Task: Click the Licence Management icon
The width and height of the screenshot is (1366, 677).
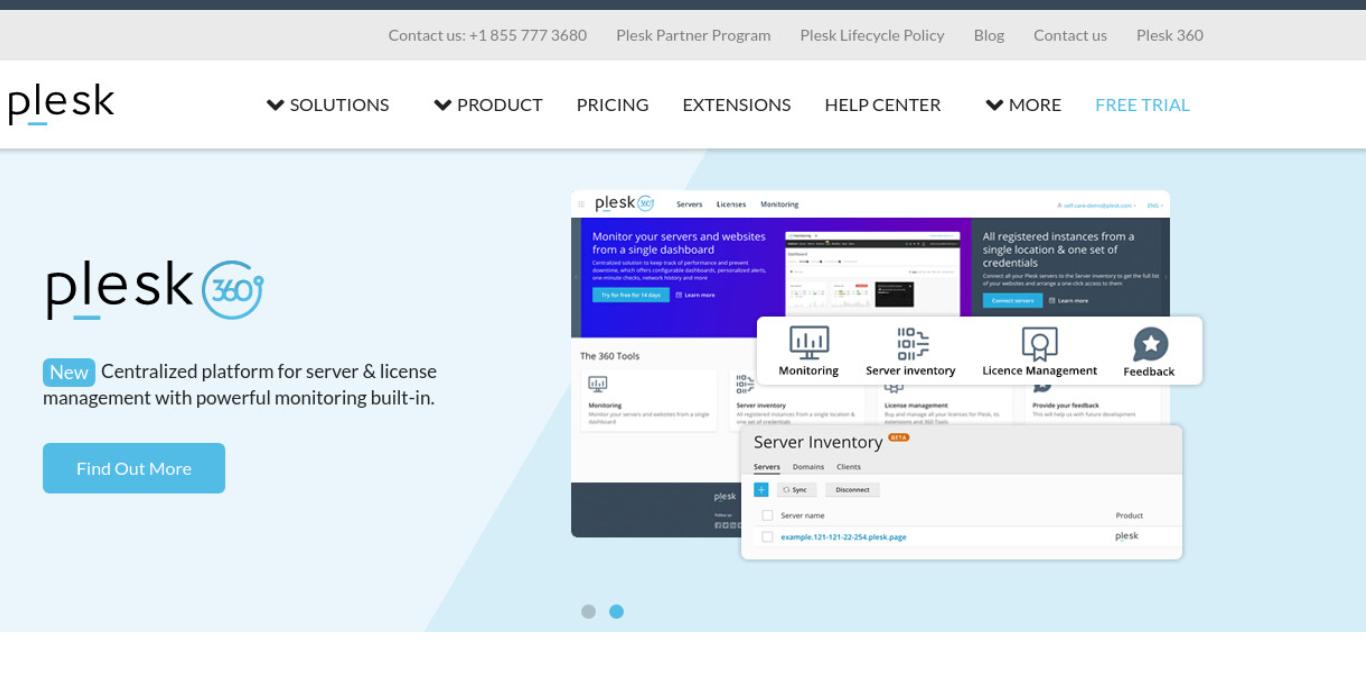Action: click(1039, 343)
